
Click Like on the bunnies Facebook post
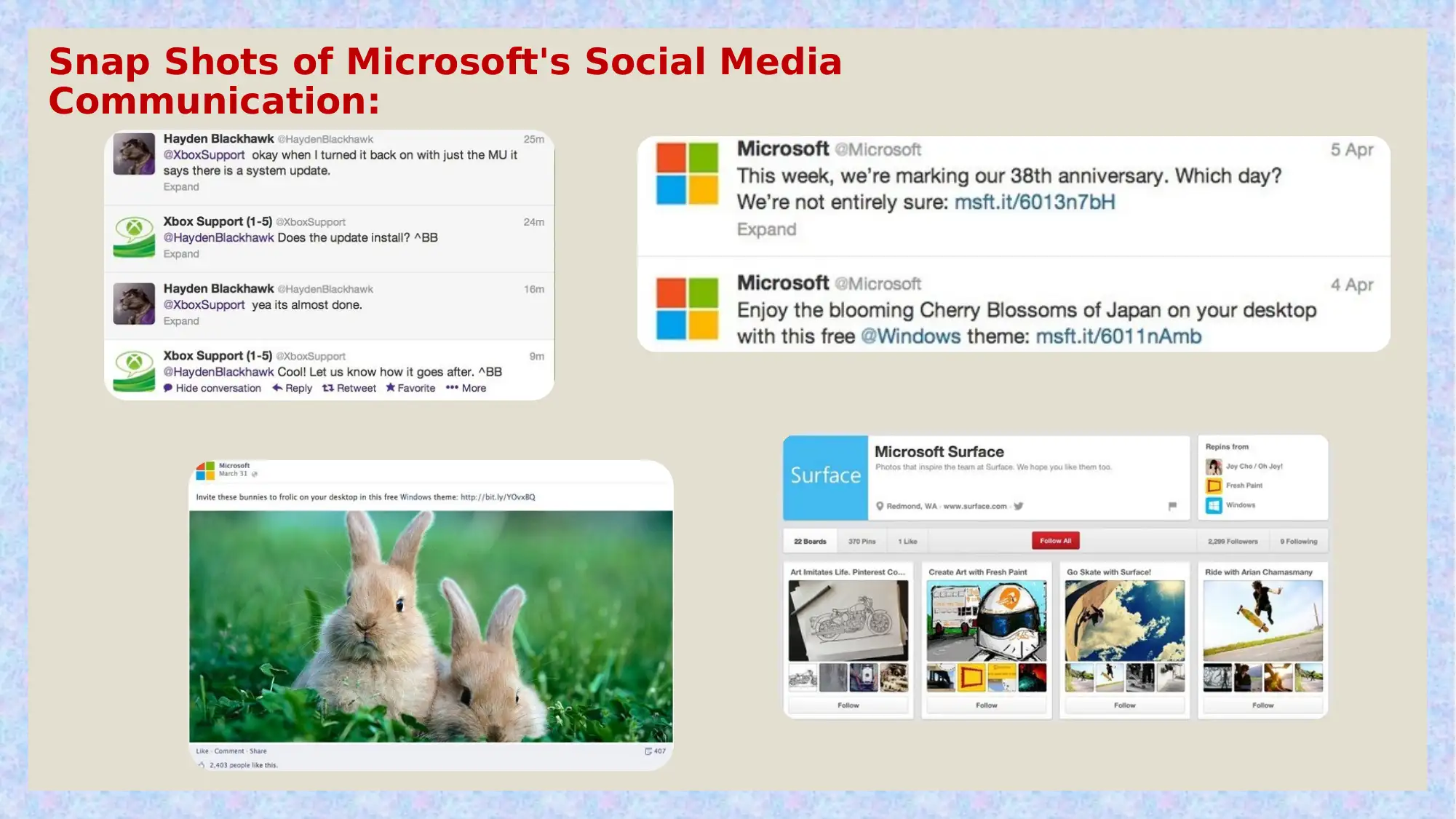[202, 751]
